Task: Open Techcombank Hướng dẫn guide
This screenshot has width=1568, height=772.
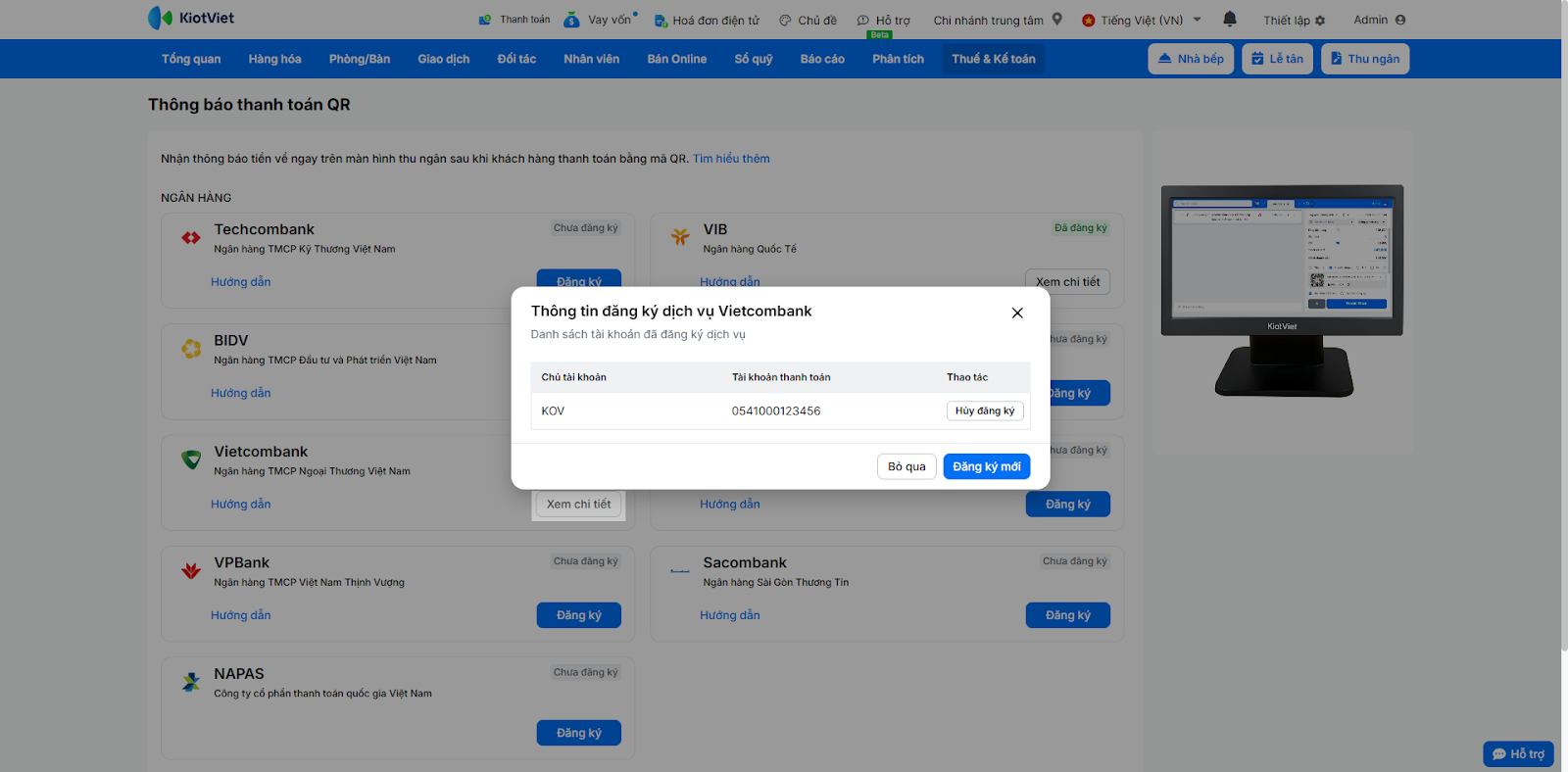Action: (241, 282)
